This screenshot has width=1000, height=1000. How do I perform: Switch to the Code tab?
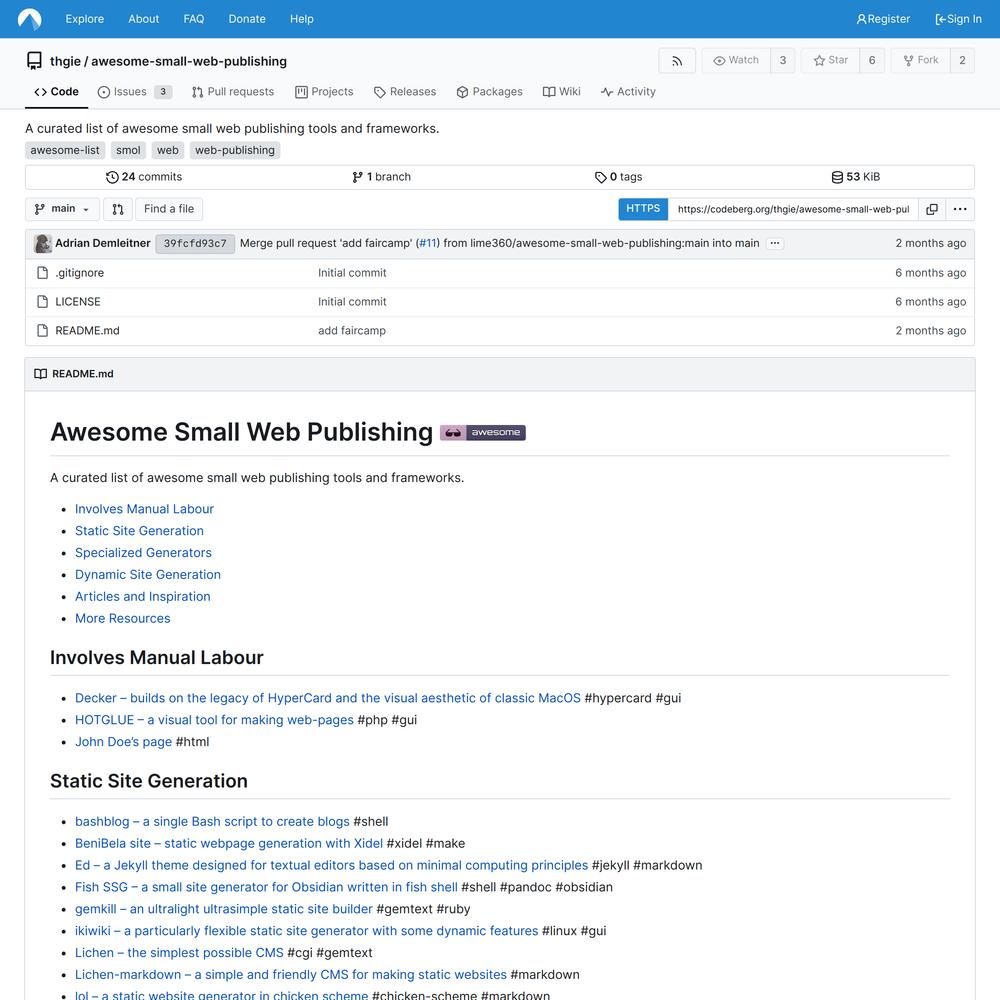(x=57, y=92)
